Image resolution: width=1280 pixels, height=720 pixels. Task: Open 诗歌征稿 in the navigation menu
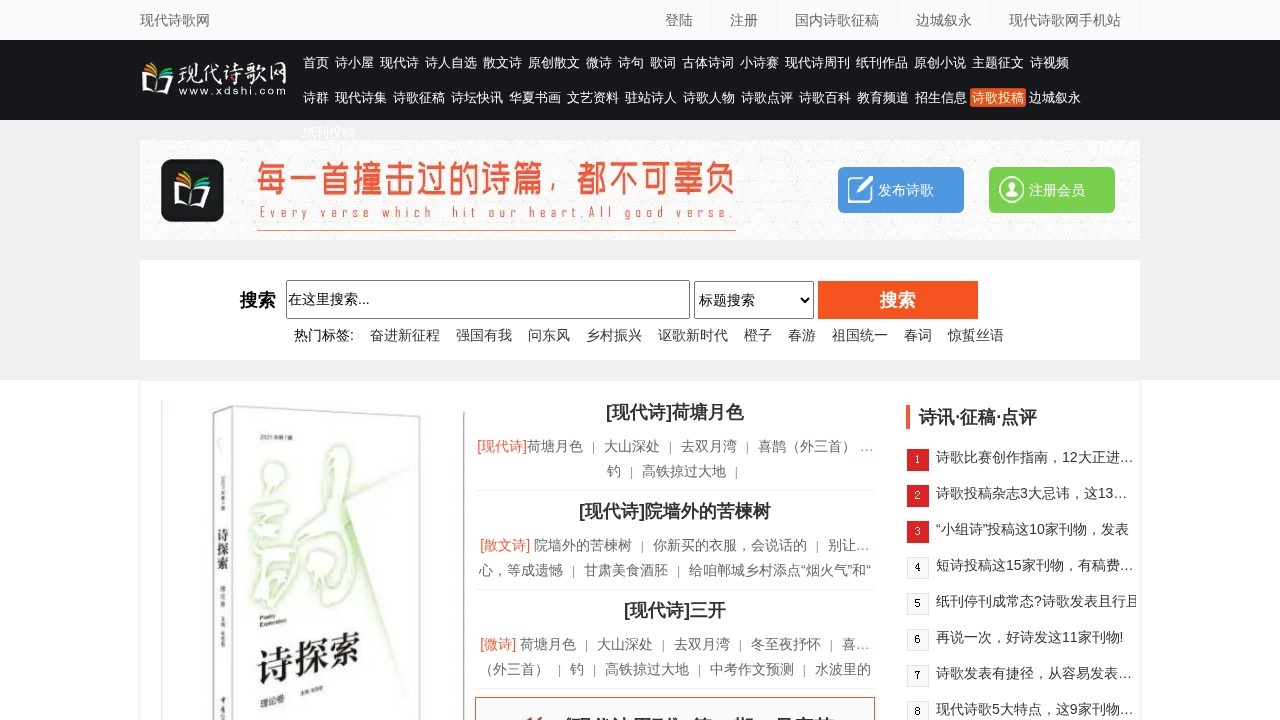pyautogui.click(x=419, y=97)
